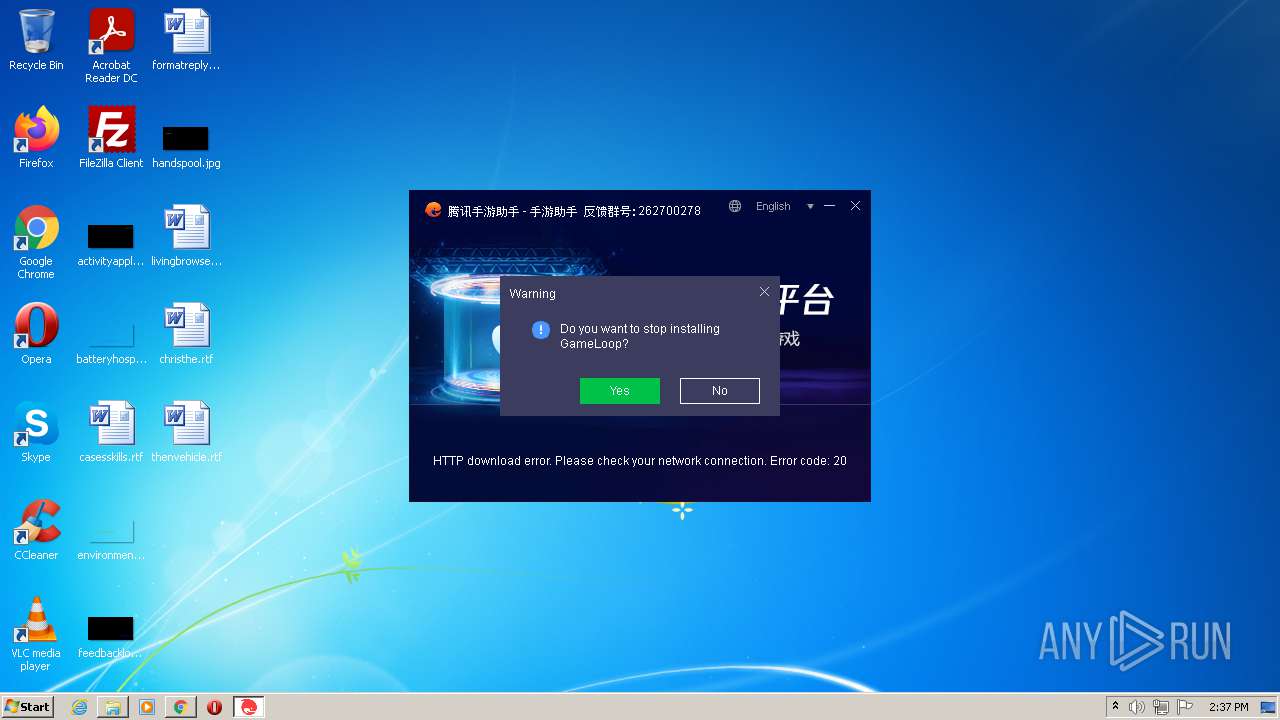
Task: Select the activityappl file icon
Action: 111,245
